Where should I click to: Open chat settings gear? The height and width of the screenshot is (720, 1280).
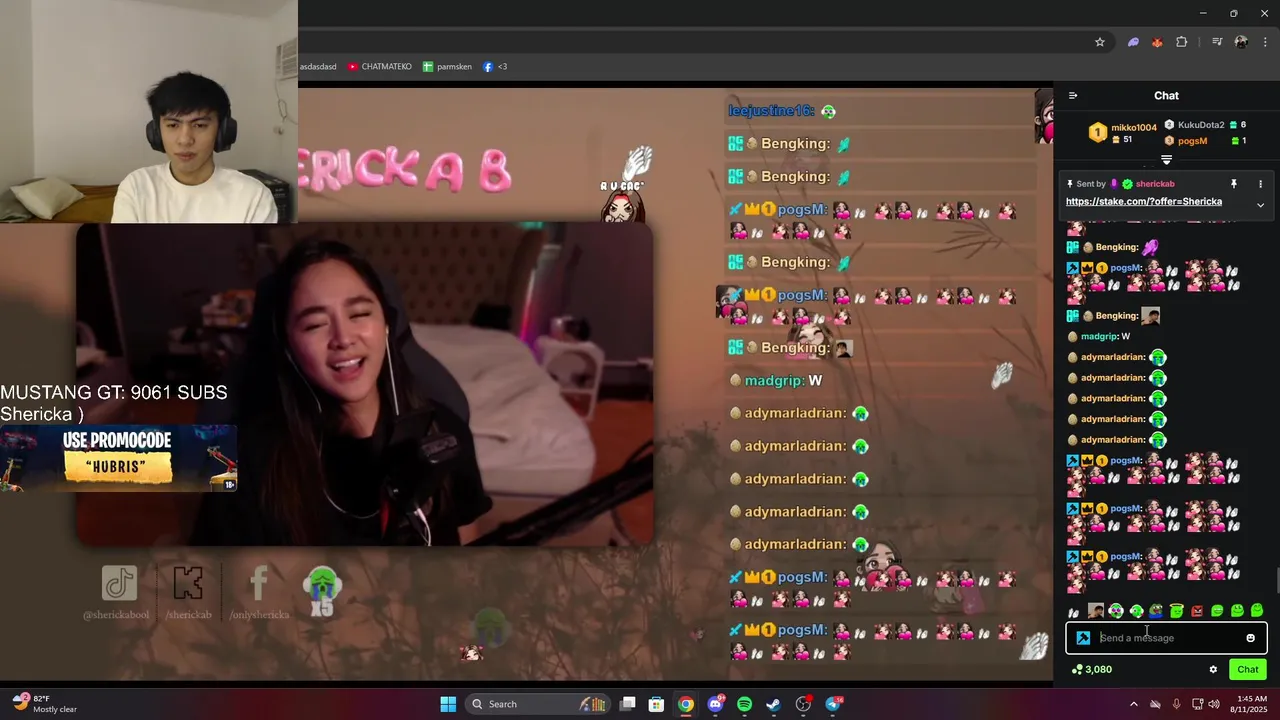1213,670
